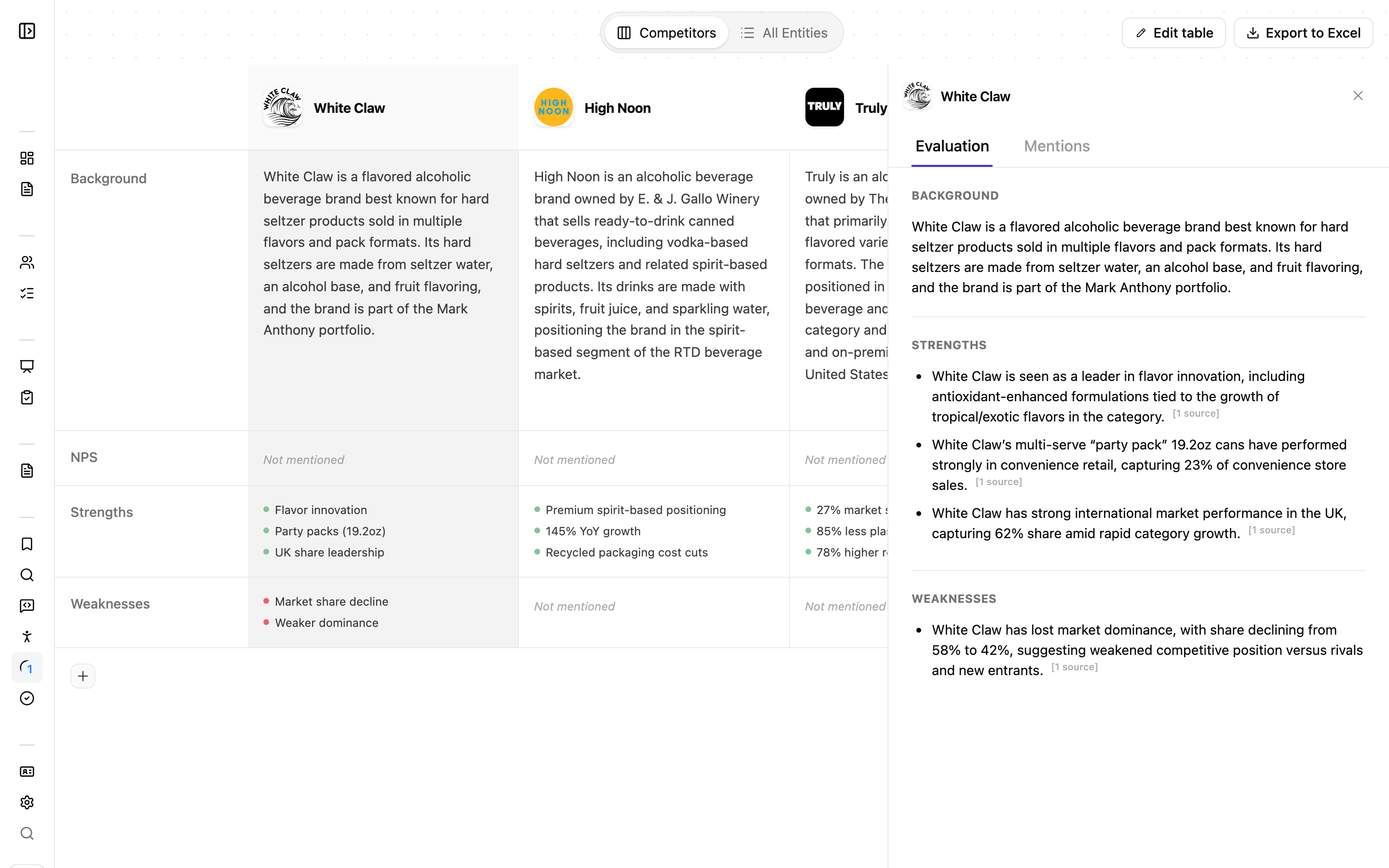The height and width of the screenshot is (868, 1389).
Task: Open the upper document icon in sidebar
Action: click(x=27, y=189)
